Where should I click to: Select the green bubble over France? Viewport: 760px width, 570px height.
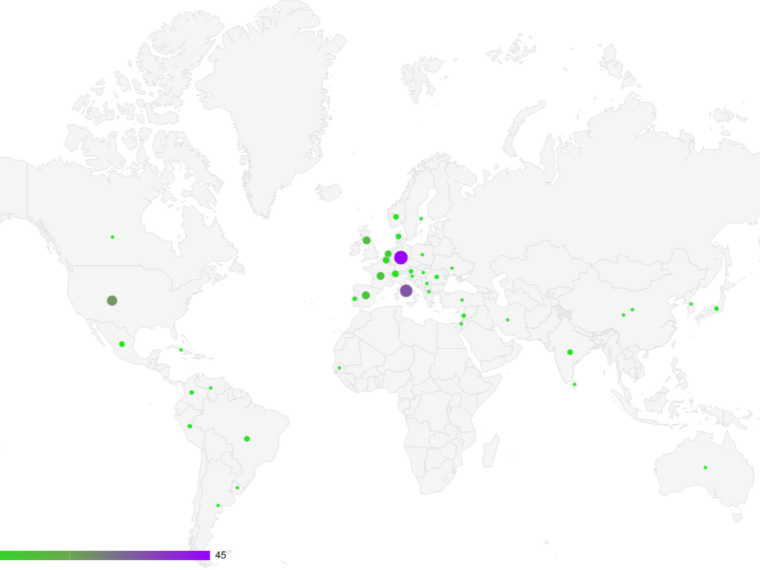coord(380,276)
